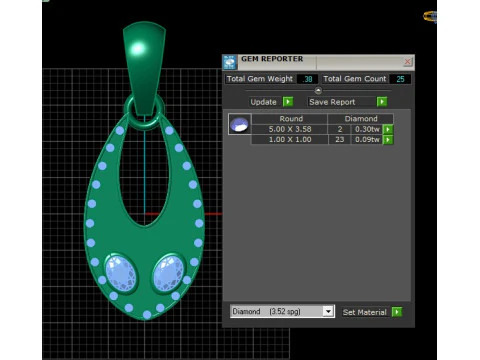Select the right large oval gem on pendant

pyautogui.click(x=168, y=273)
